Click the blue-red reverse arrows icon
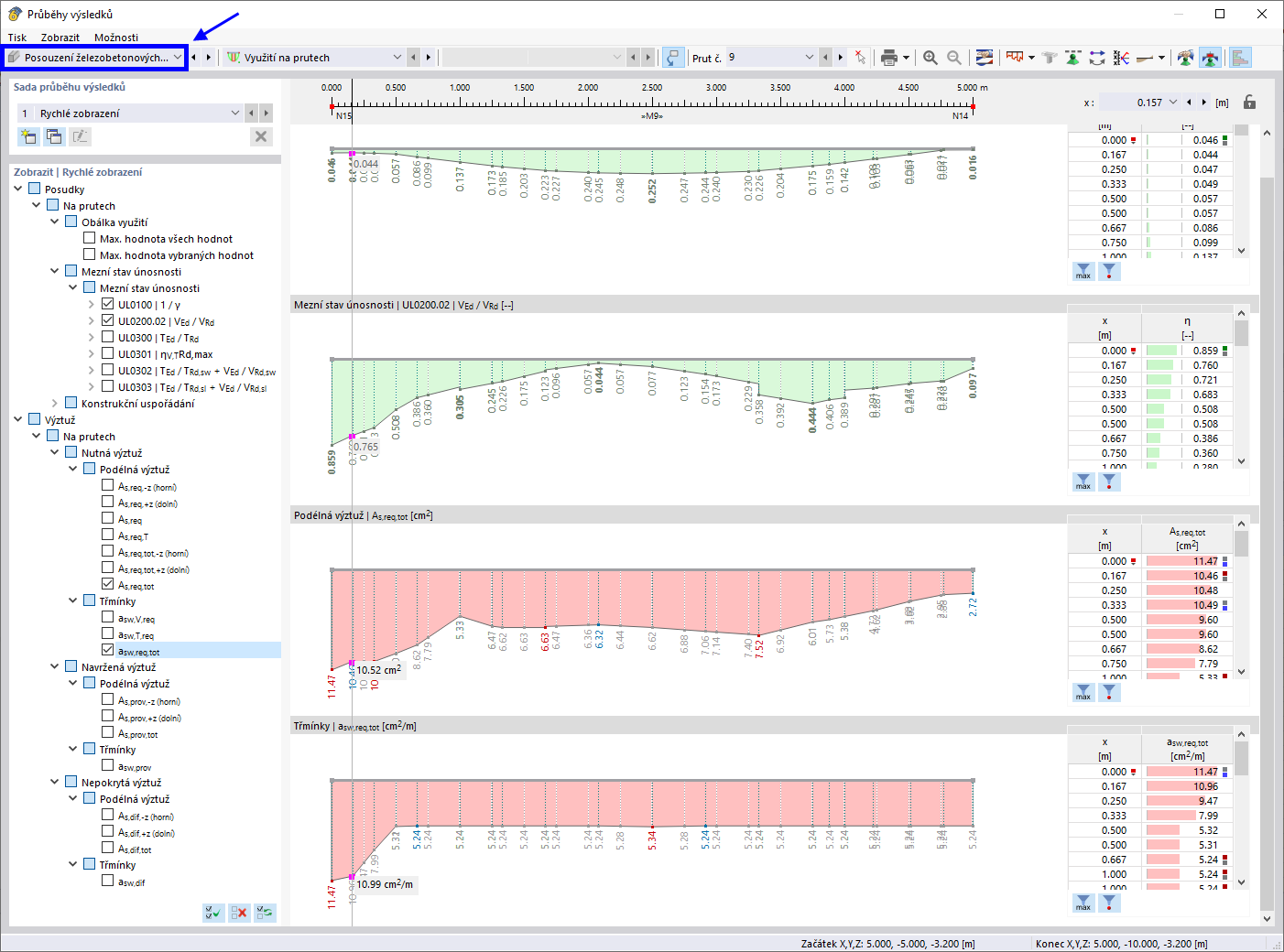 1097,58
